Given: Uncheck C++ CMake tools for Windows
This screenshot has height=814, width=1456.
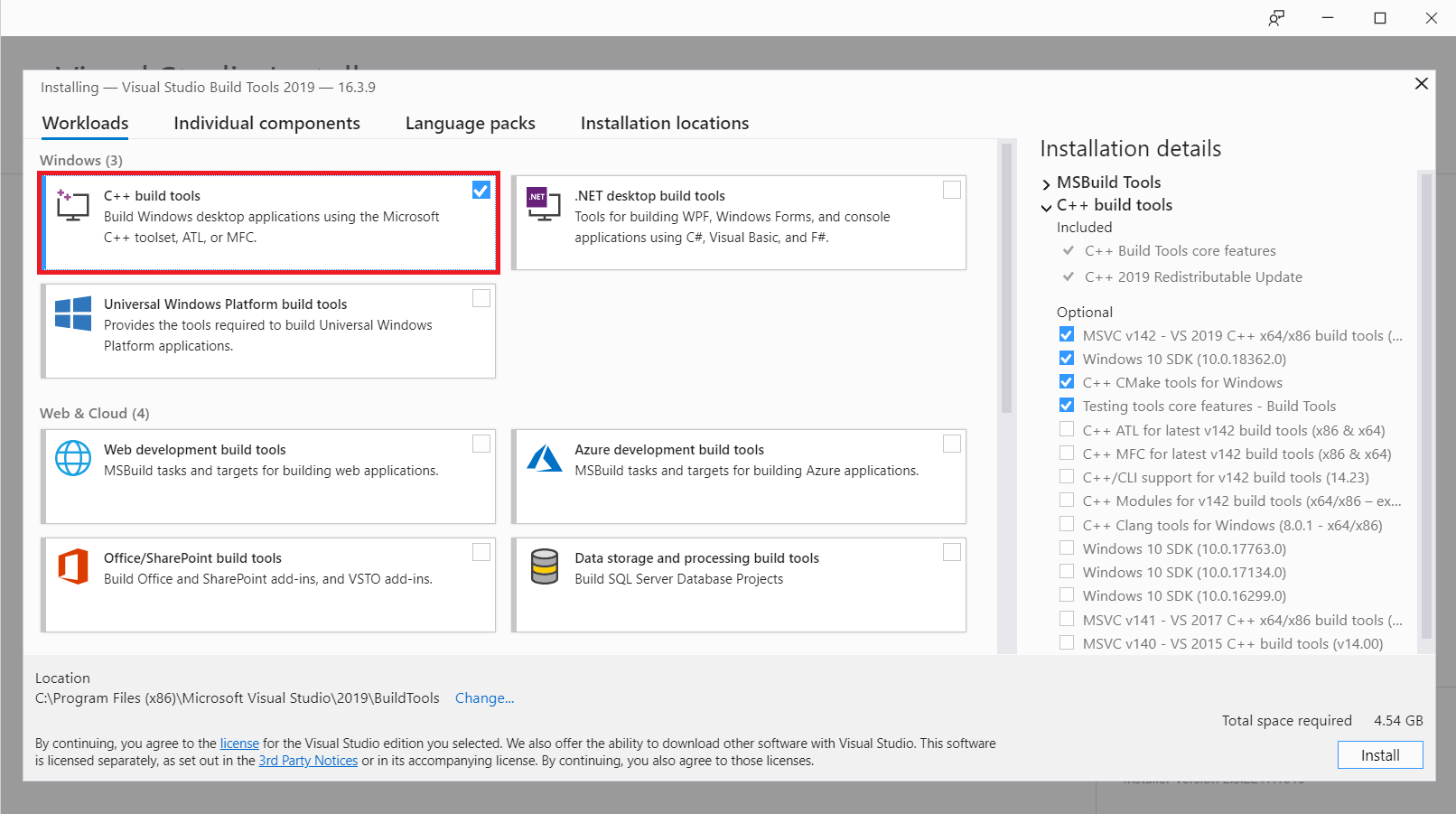Looking at the screenshot, I should [1067, 381].
